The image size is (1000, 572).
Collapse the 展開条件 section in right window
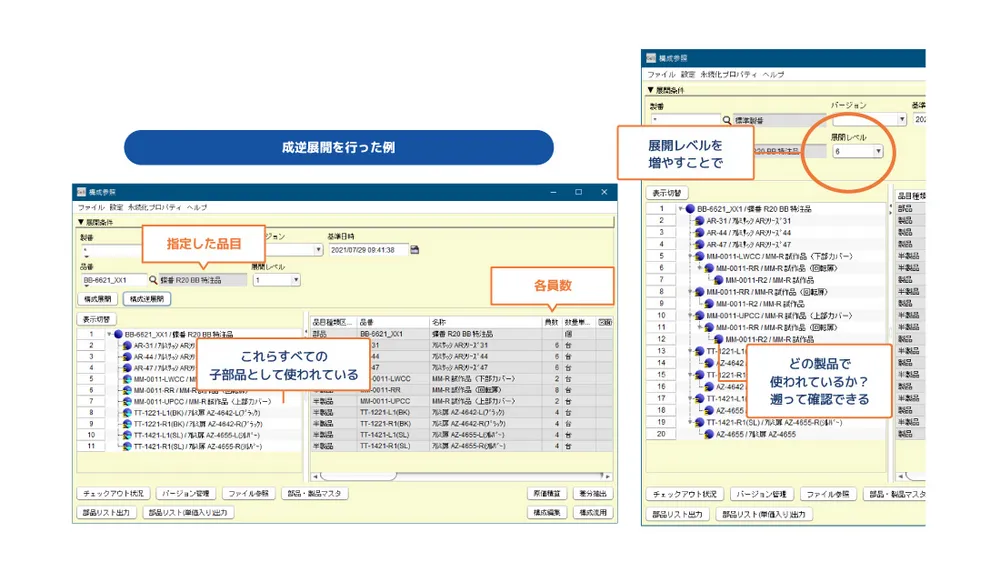click(x=651, y=90)
